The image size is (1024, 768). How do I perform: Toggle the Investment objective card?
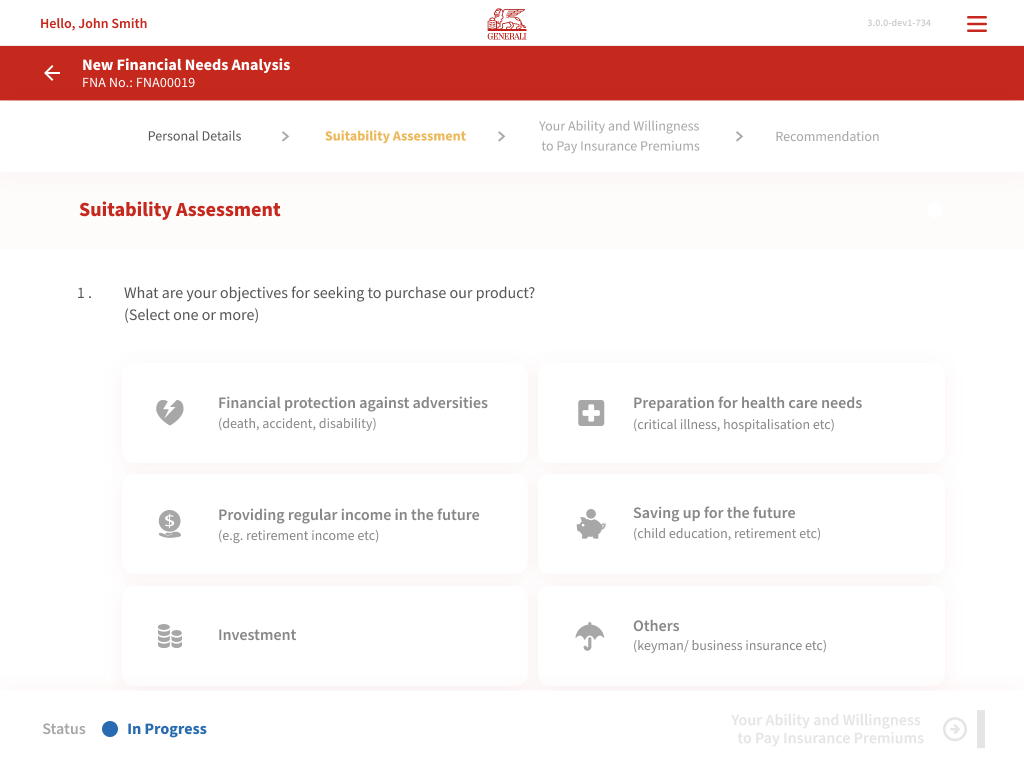[325, 635]
